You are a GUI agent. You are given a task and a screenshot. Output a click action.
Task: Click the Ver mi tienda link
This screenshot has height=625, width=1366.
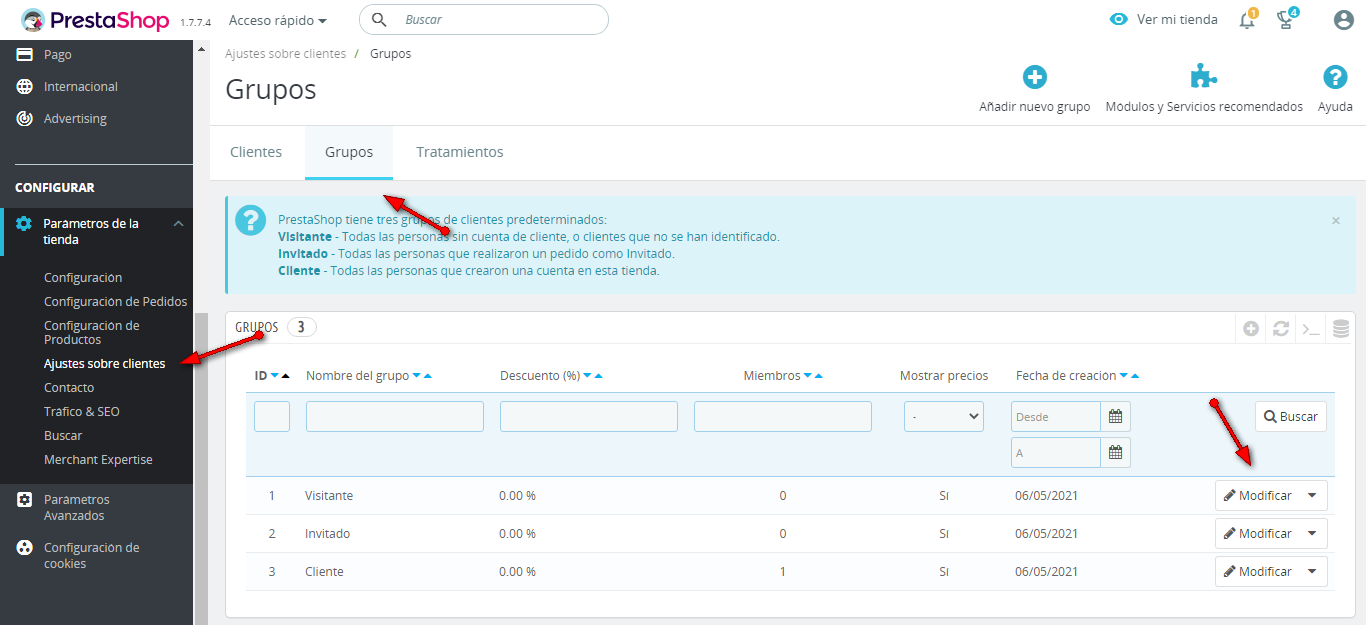(1177, 20)
